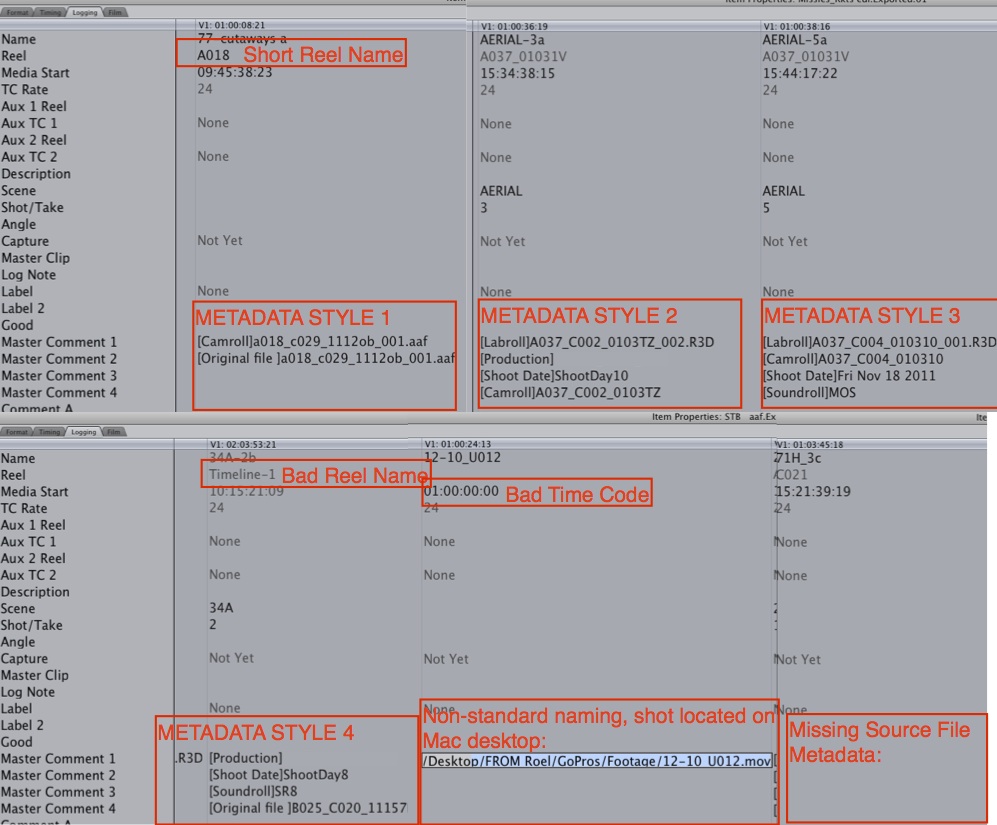Select Film tab in top panel

113,12
